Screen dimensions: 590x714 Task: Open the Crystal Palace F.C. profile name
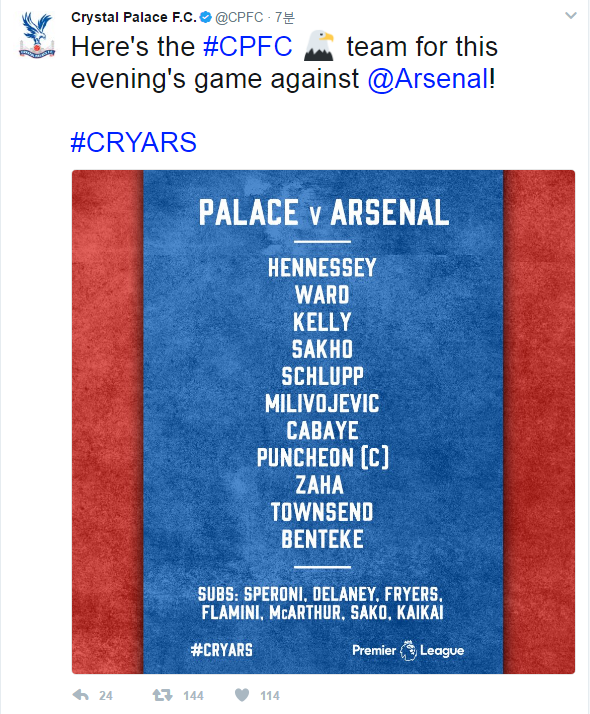click(x=134, y=17)
